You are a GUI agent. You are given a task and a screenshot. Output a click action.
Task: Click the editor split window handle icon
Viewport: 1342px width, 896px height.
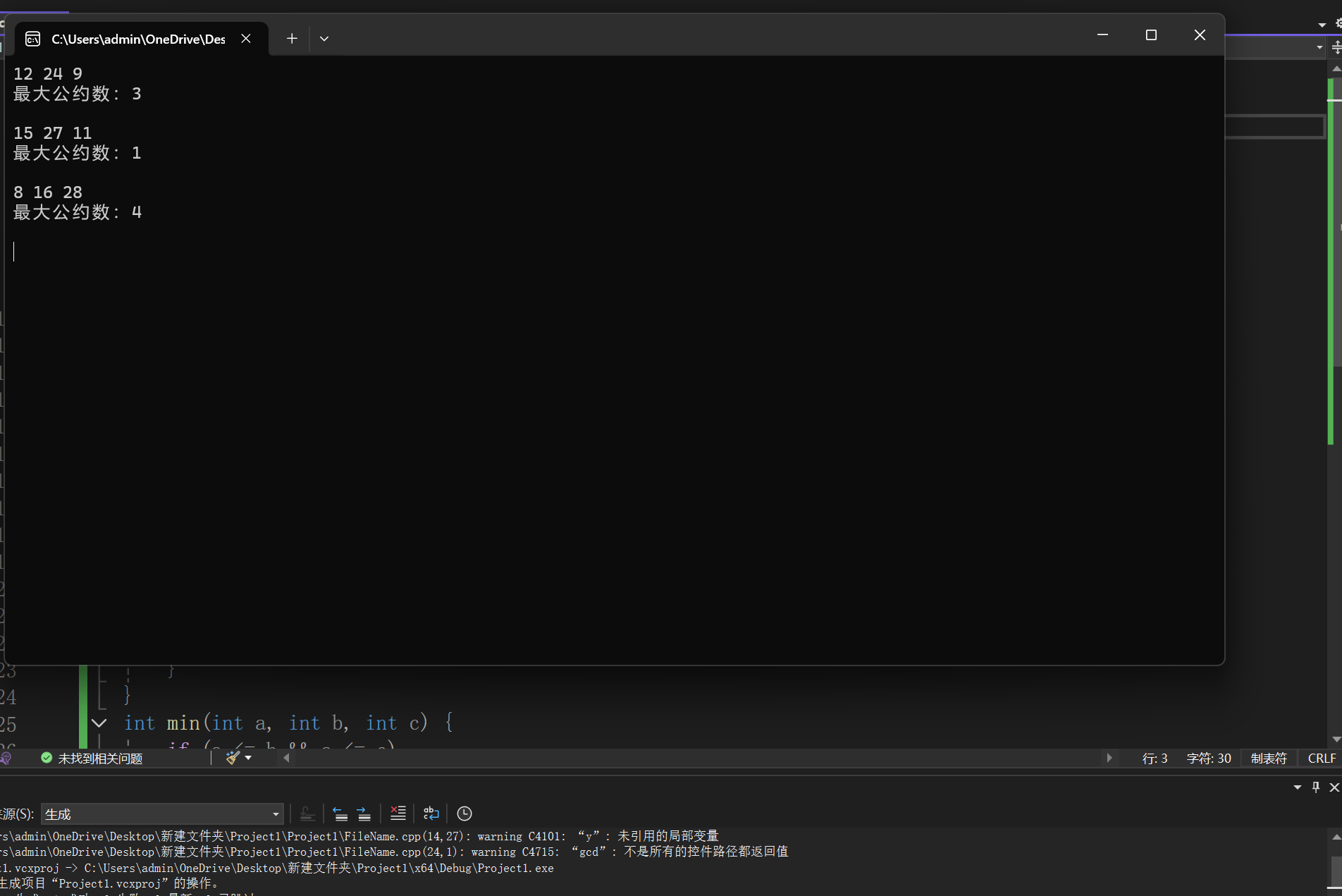[1336, 48]
